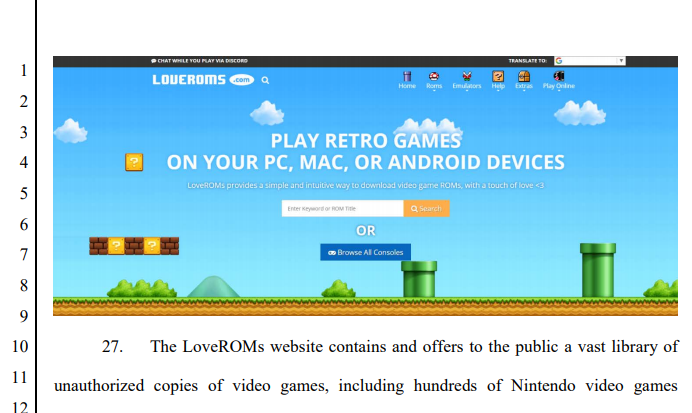Click paragraph number "27."
Viewport: 692px width, 413px height.
[x=112, y=346]
